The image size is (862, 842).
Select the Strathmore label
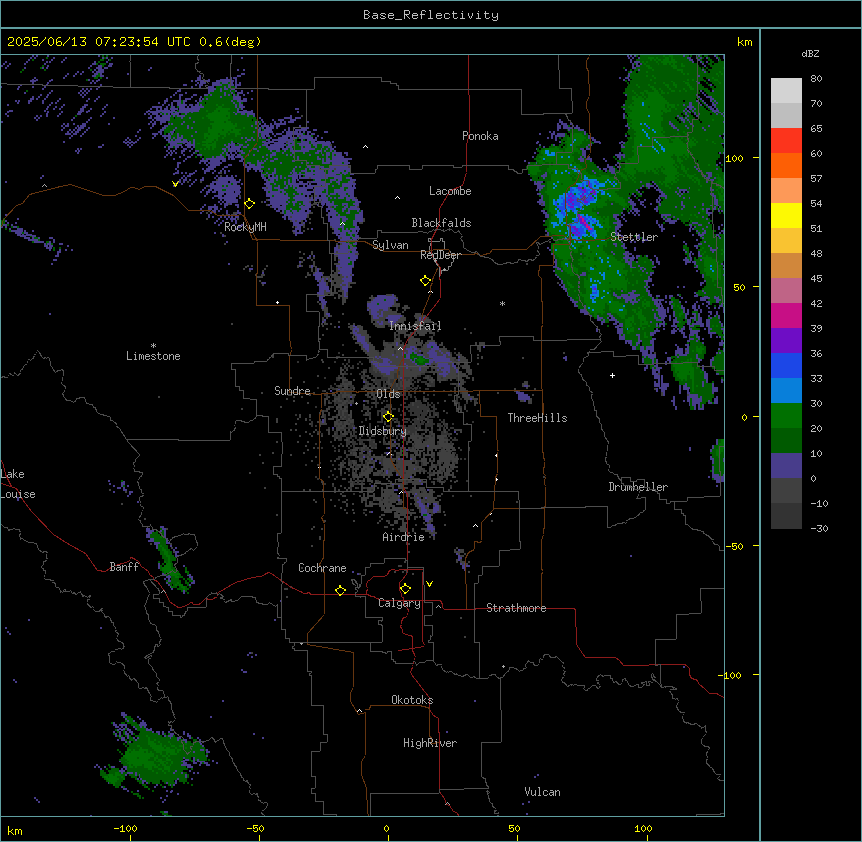[x=516, y=608]
